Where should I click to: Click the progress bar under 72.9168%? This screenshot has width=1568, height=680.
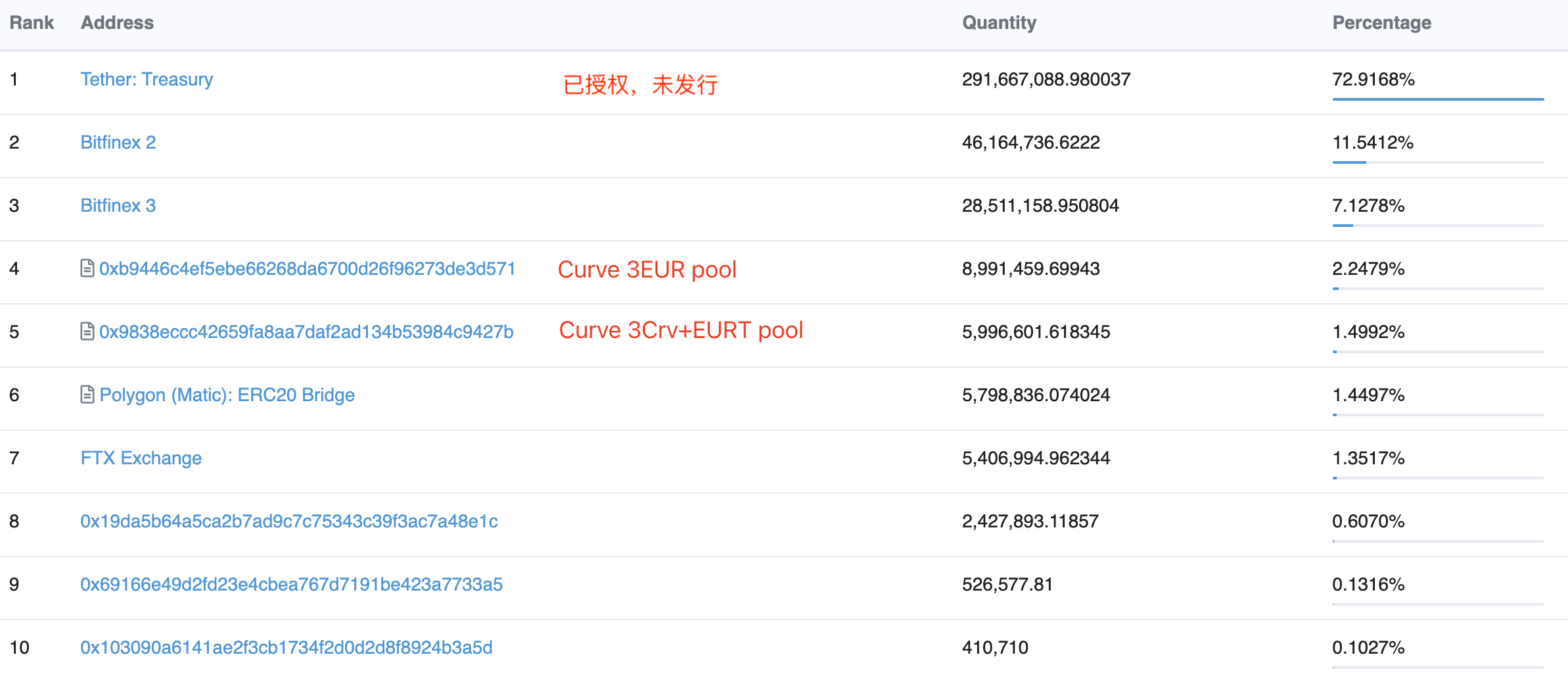[x=1438, y=99]
